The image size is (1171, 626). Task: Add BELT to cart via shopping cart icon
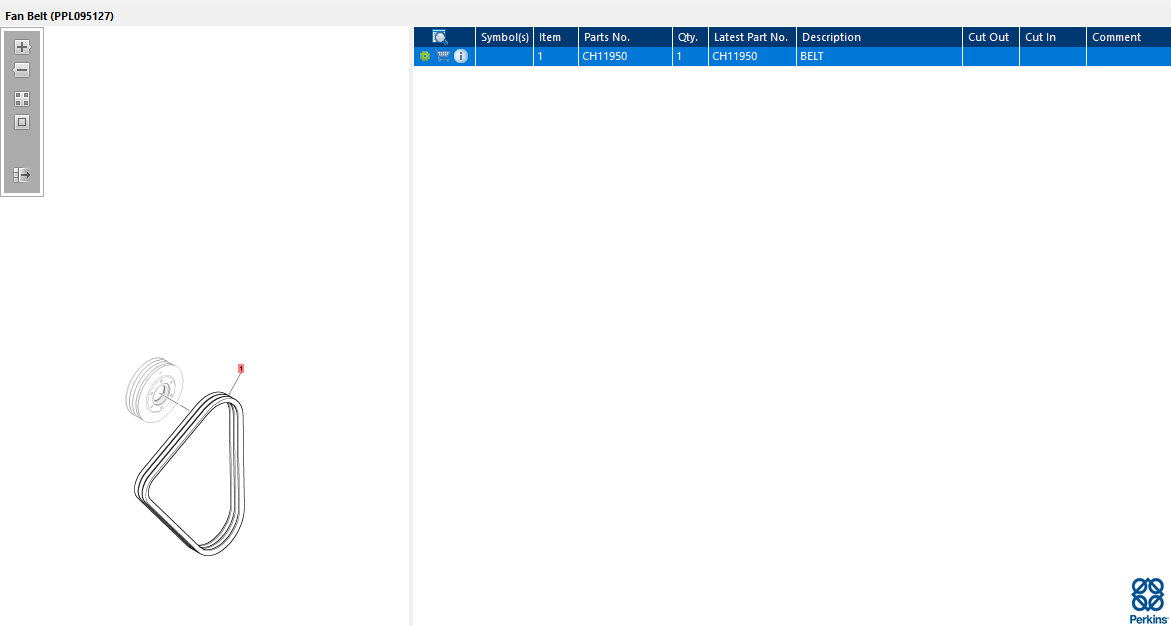pyautogui.click(x=443, y=56)
